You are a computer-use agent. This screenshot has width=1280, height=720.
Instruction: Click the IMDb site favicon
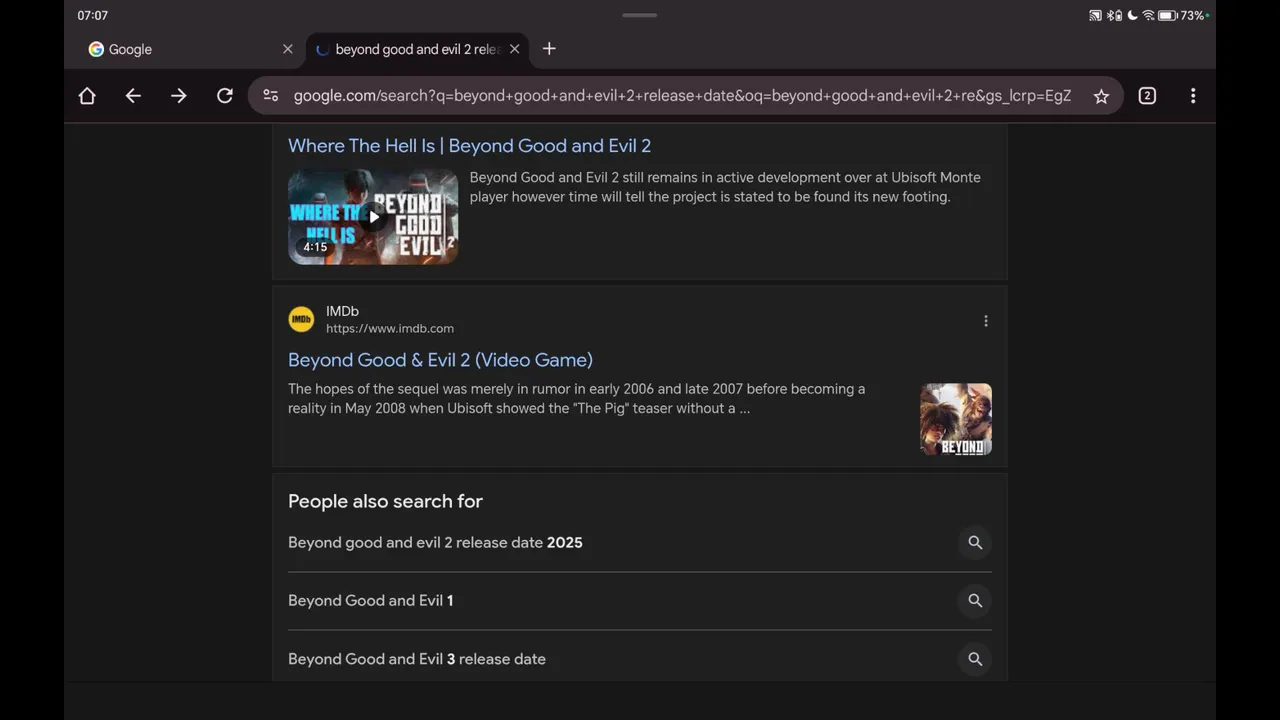tap(301, 319)
